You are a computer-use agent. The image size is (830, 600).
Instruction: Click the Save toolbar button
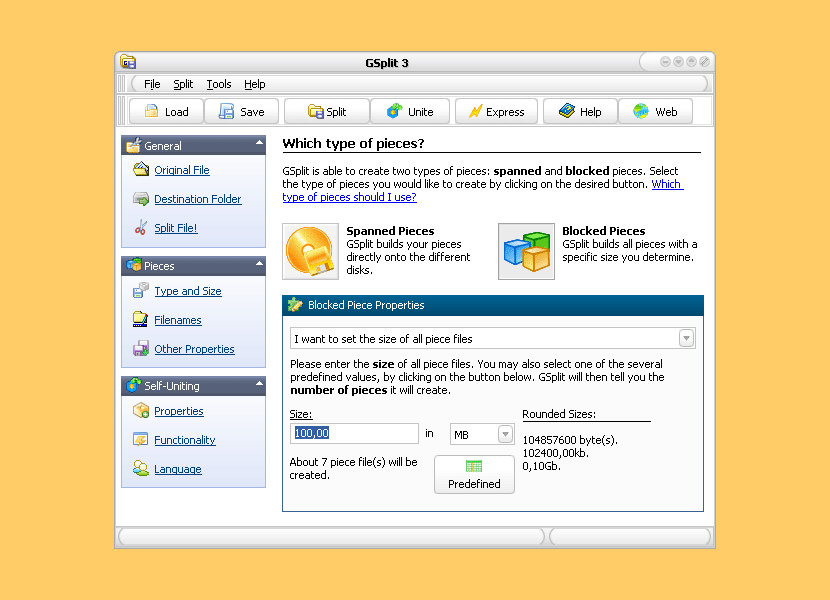click(x=241, y=111)
